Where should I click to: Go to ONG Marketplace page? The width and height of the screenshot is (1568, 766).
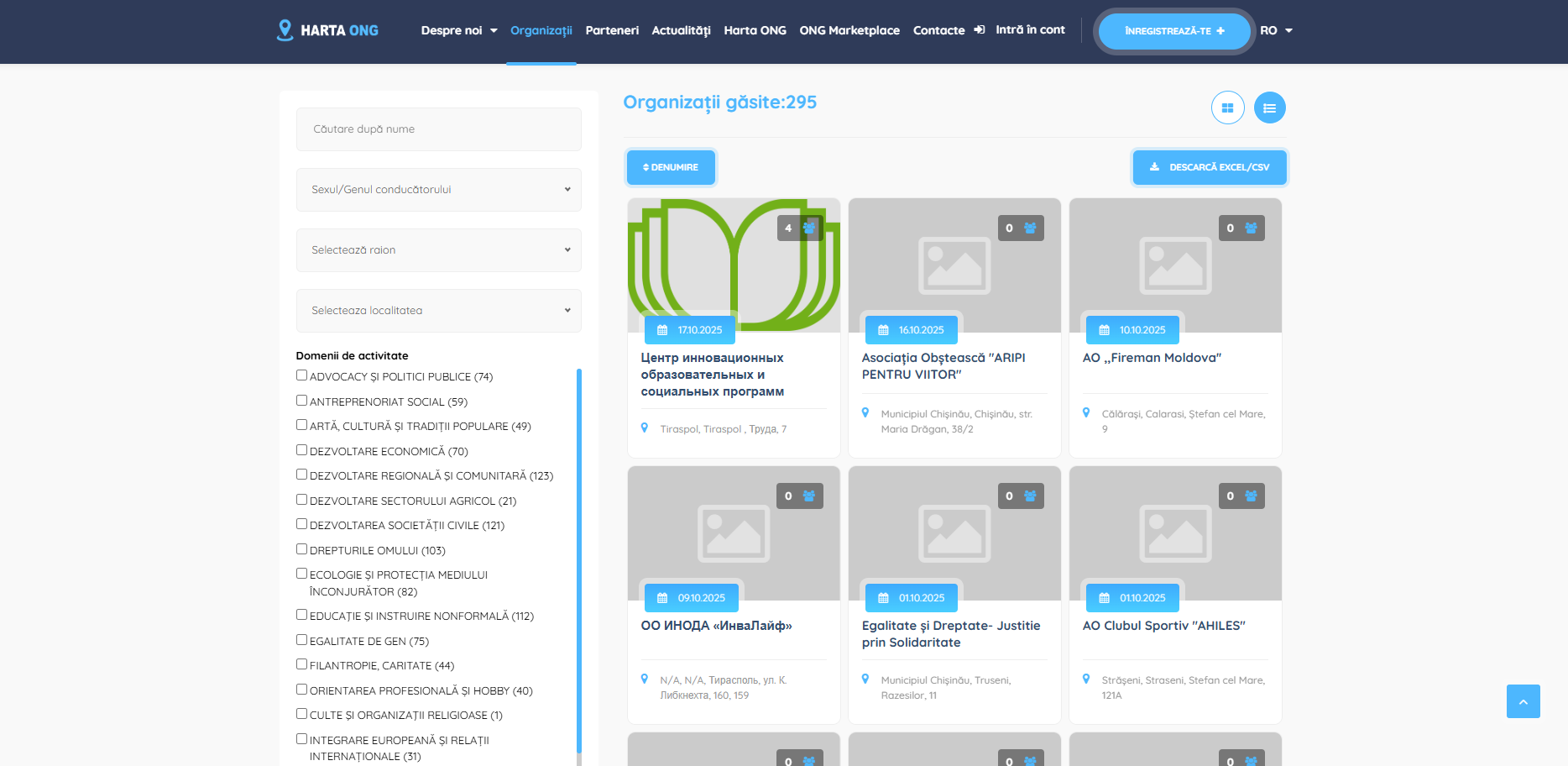pyautogui.click(x=849, y=30)
